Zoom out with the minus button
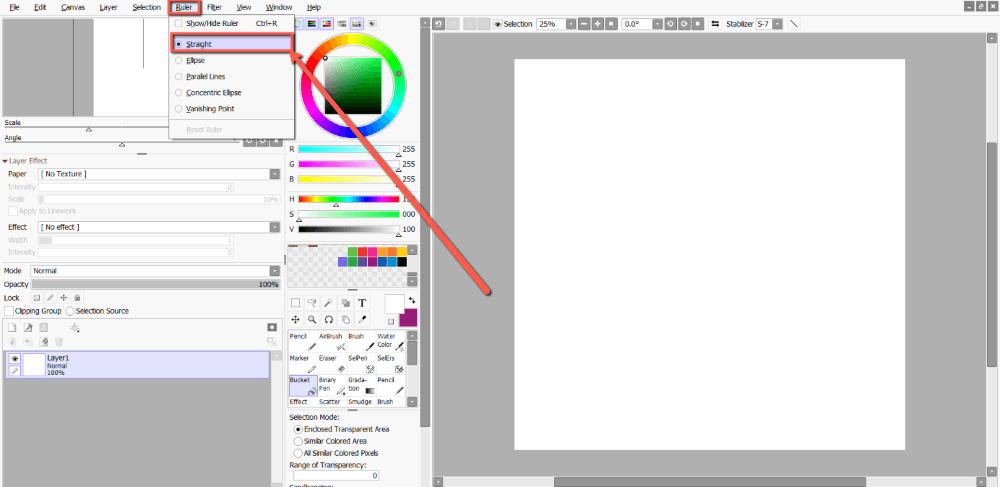The height and width of the screenshot is (487, 1000). pyautogui.click(x=584, y=24)
